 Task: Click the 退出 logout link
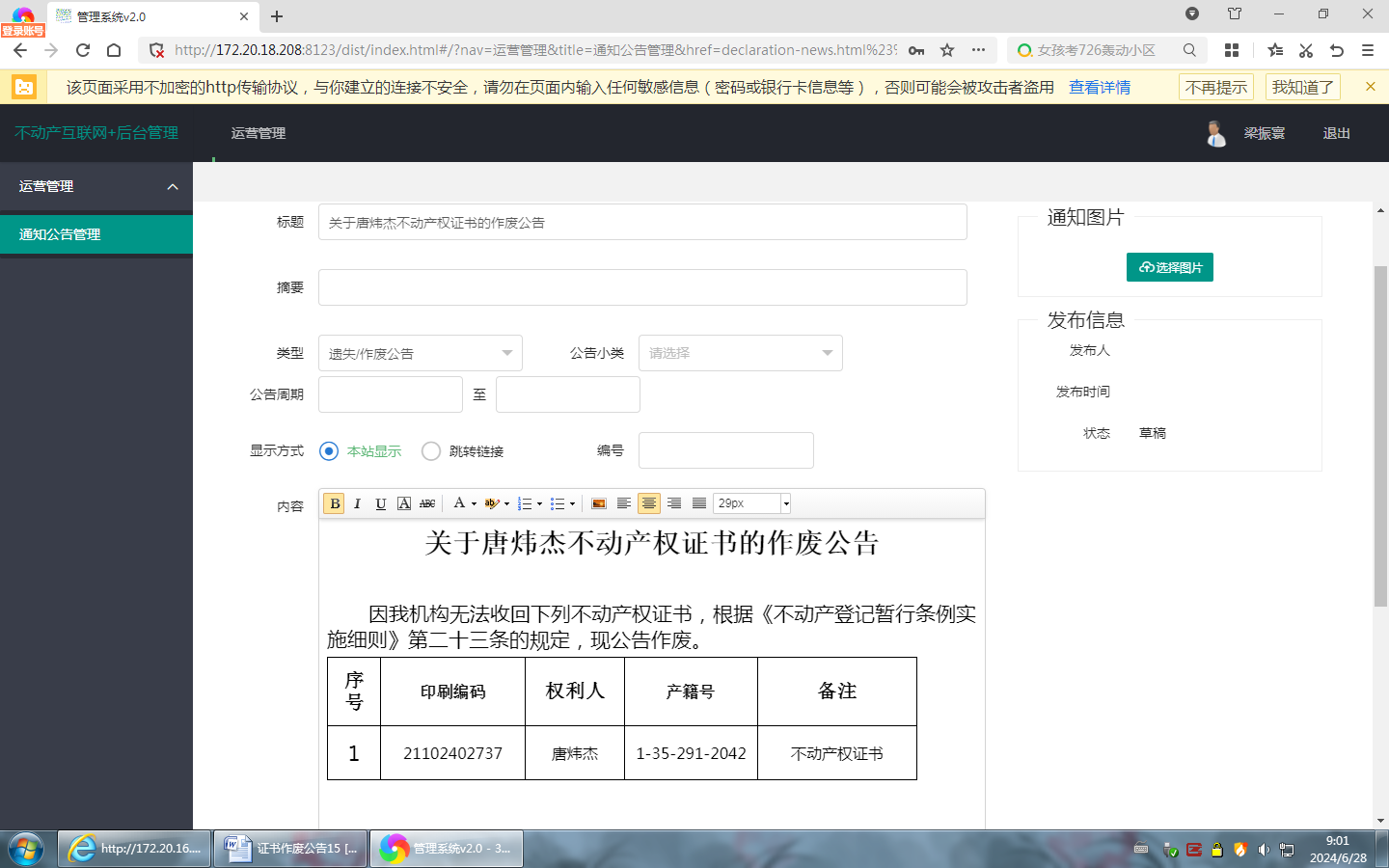pyautogui.click(x=1336, y=133)
